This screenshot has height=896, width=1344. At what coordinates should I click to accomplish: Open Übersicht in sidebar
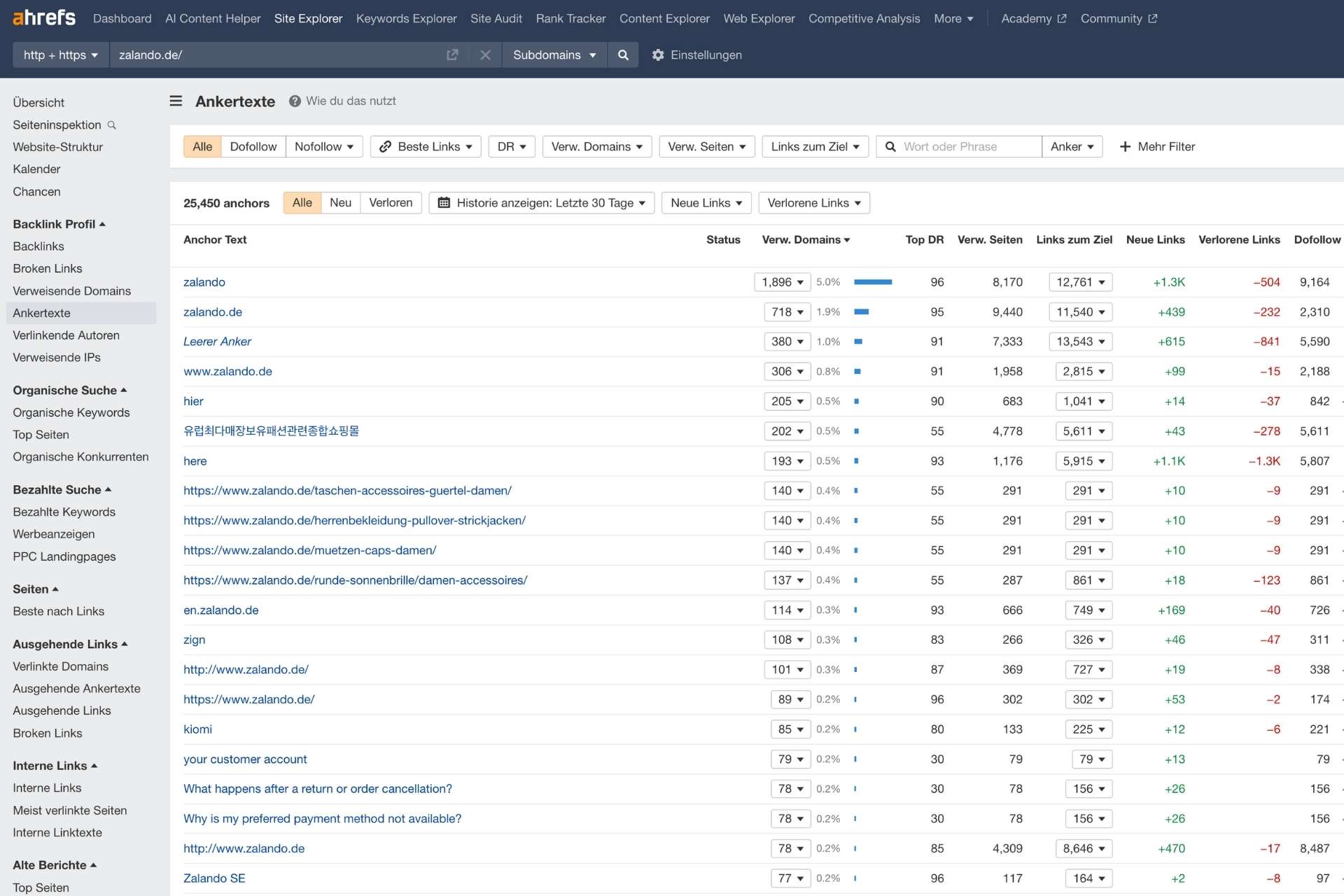coord(38,102)
